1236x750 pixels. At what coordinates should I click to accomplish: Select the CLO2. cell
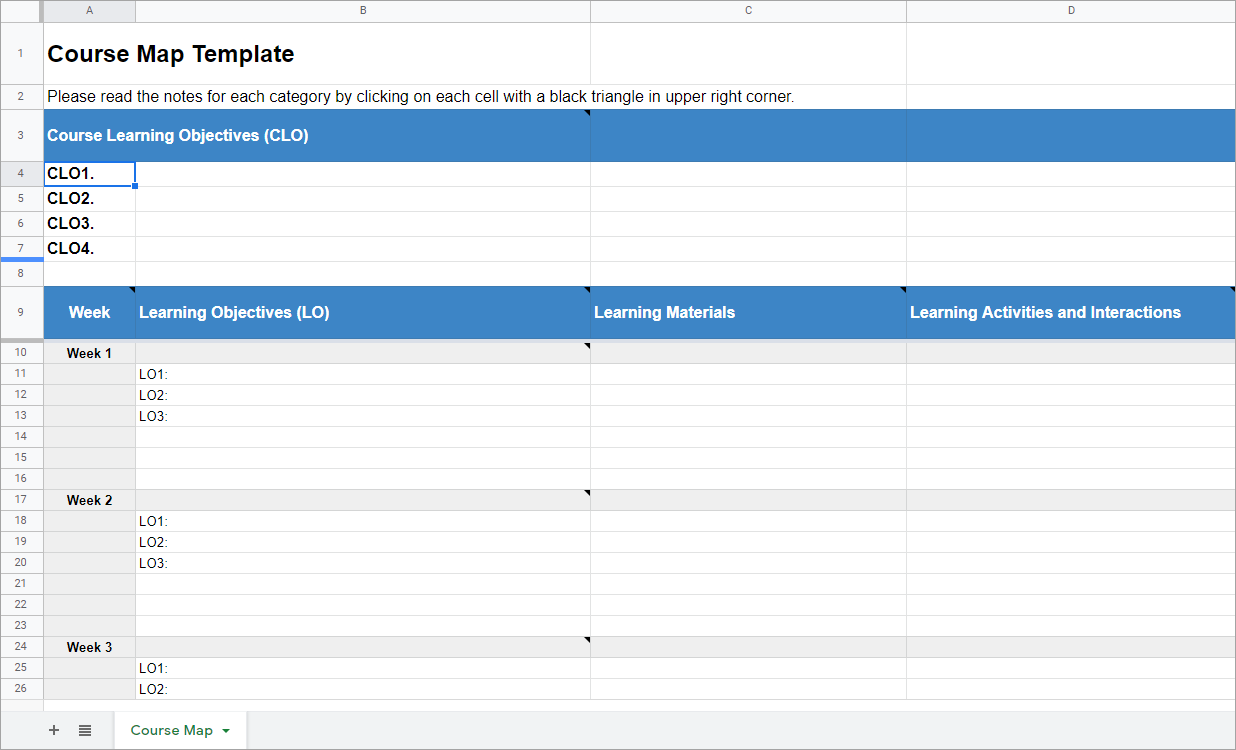[90, 199]
